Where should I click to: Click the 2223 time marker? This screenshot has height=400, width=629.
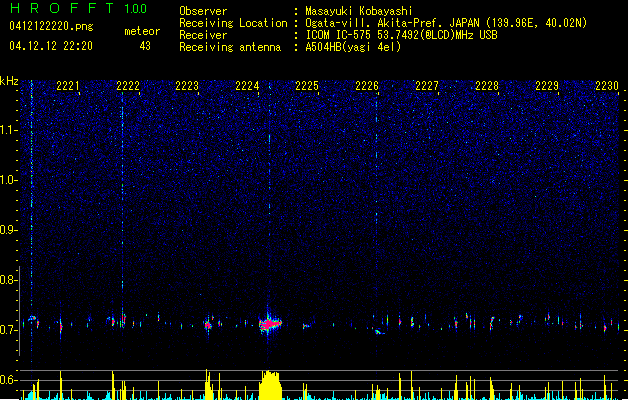[x=187, y=86]
